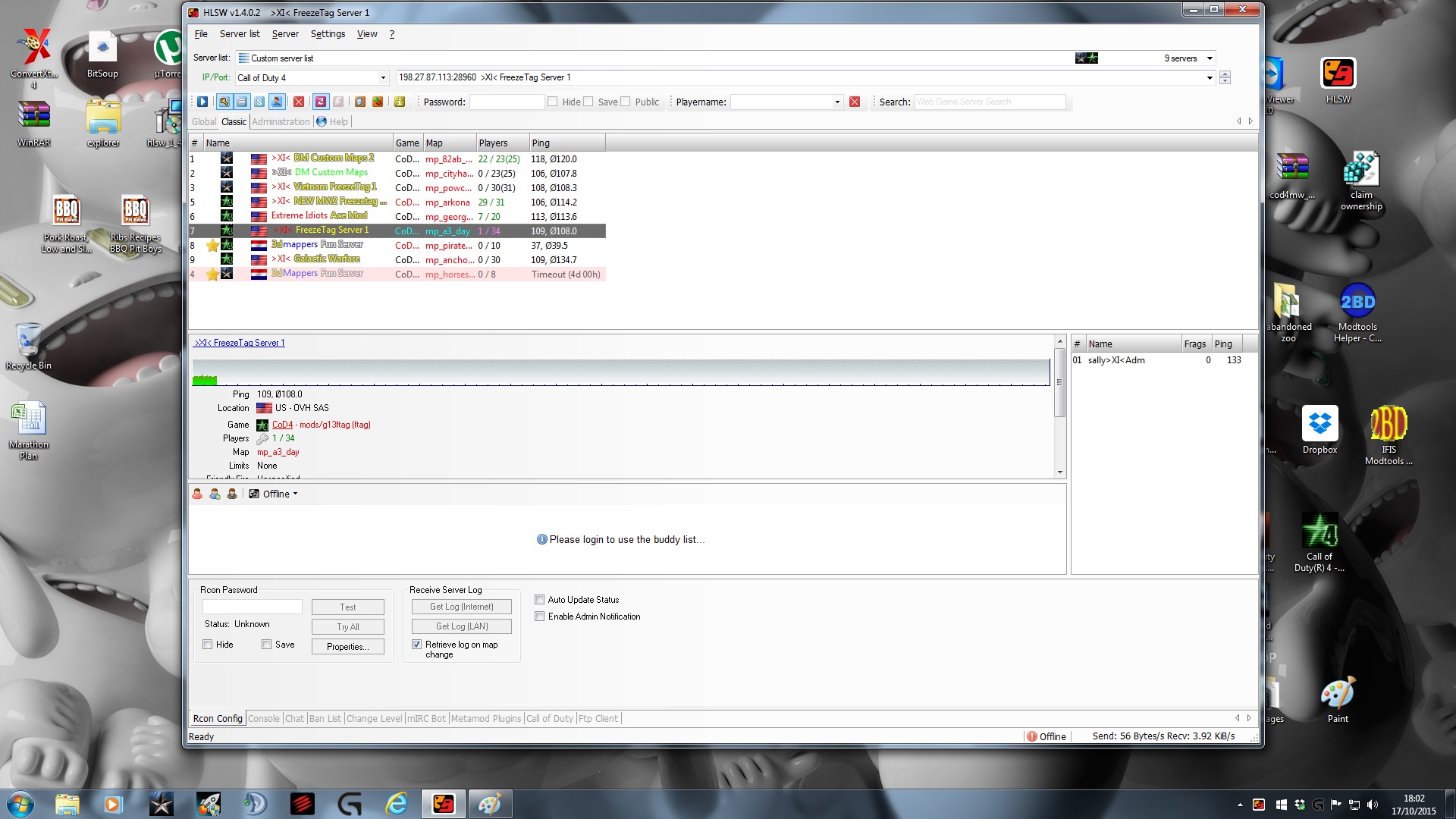Screen dimensions: 1456x819
Task: Enable the Hide checkbox next to Password
Action: point(553,102)
